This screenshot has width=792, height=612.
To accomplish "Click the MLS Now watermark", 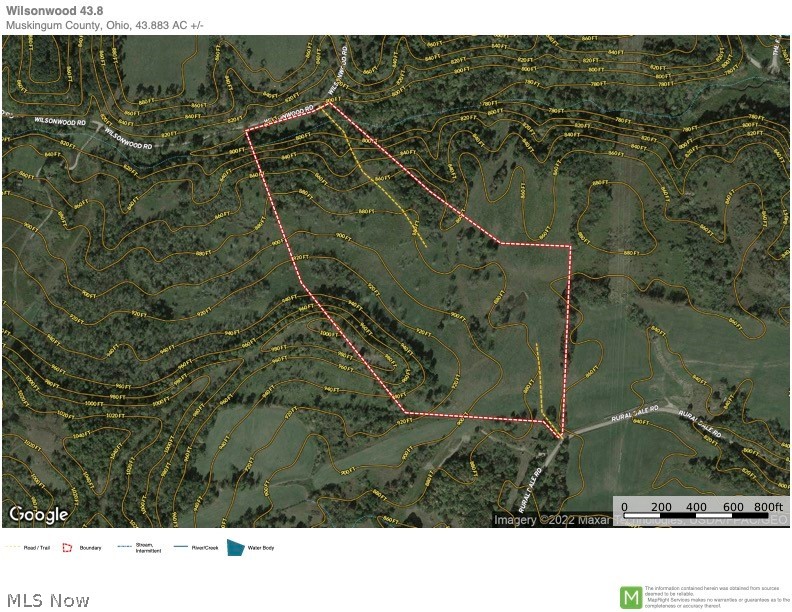I will [x=46, y=600].
